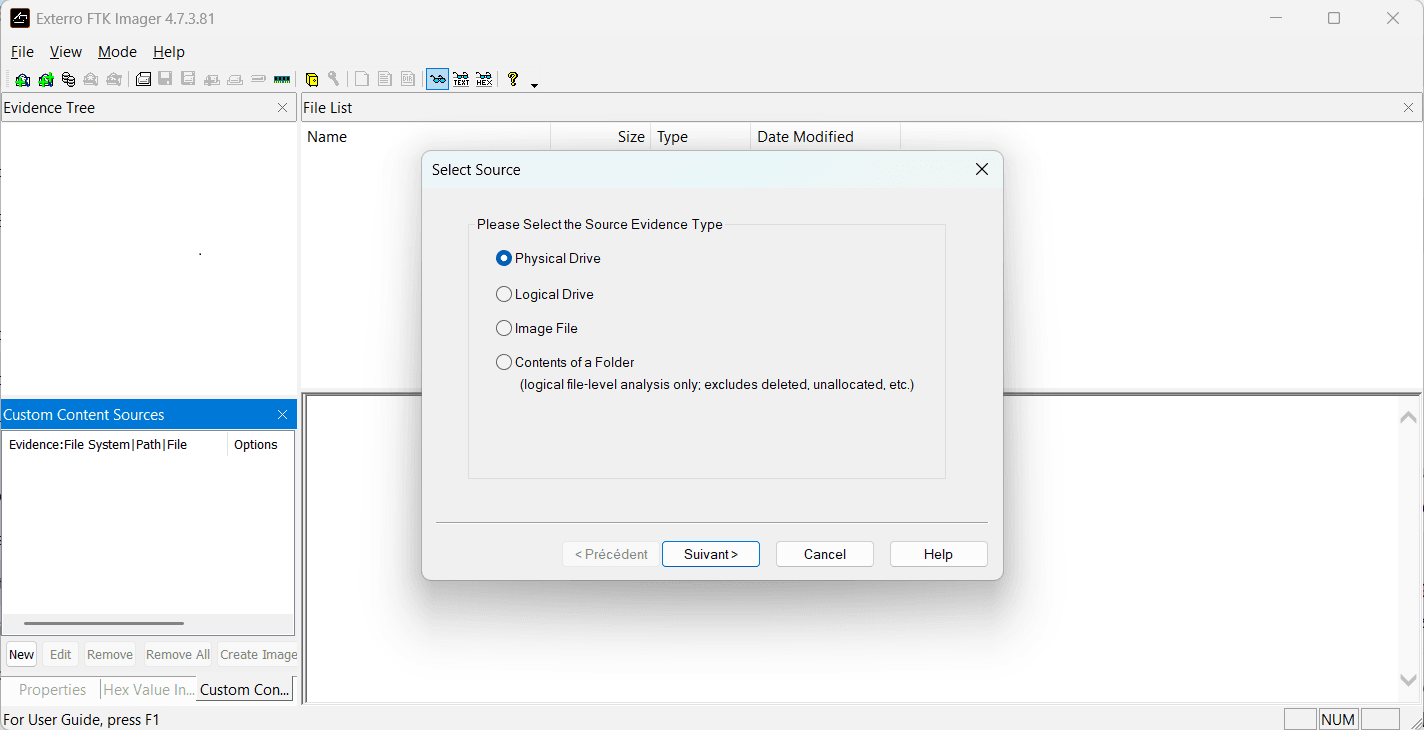Switch viewer to TEXT mode icon
This screenshot has height=730, width=1424.
(x=461, y=79)
